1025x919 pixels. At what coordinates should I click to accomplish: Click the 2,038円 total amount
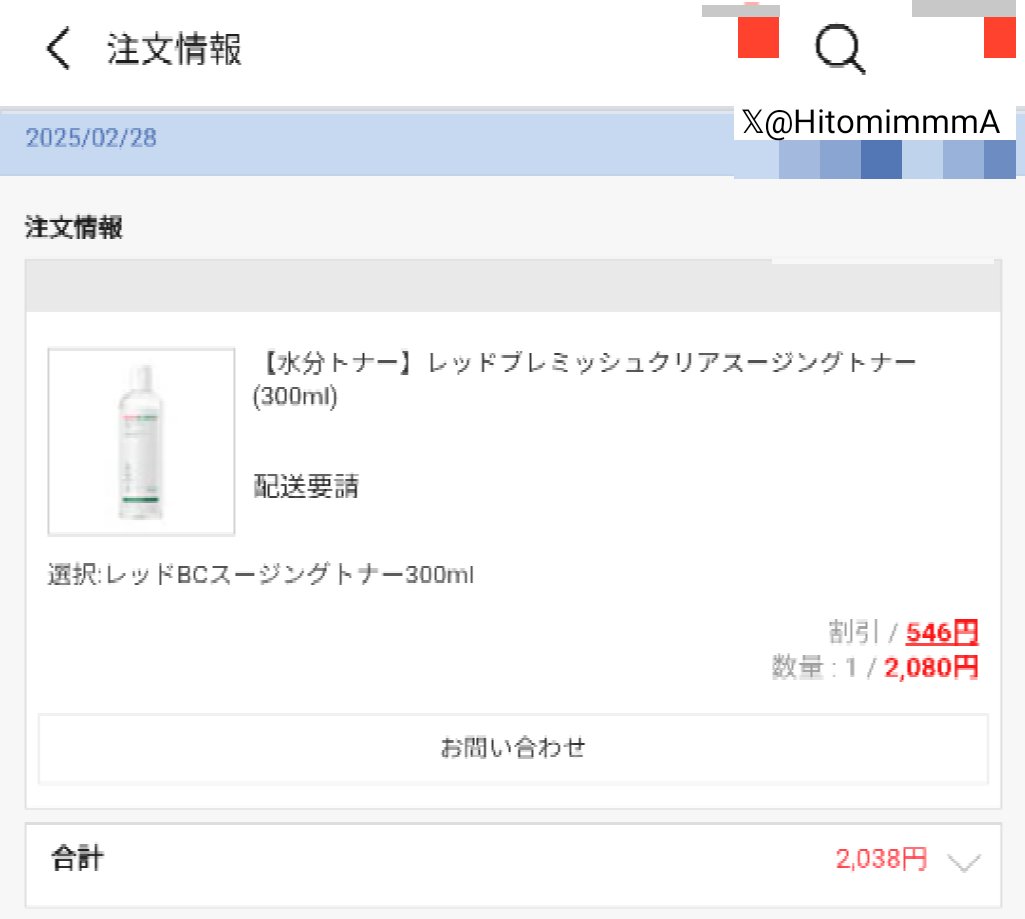[881, 859]
